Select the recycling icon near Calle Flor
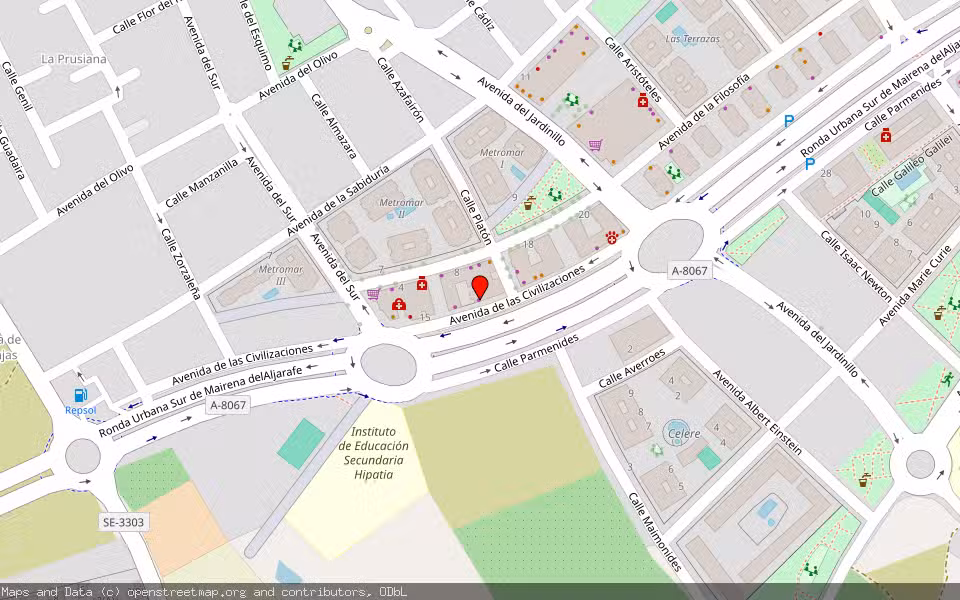The width and height of the screenshot is (960, 600). click(x=295, y=45)
